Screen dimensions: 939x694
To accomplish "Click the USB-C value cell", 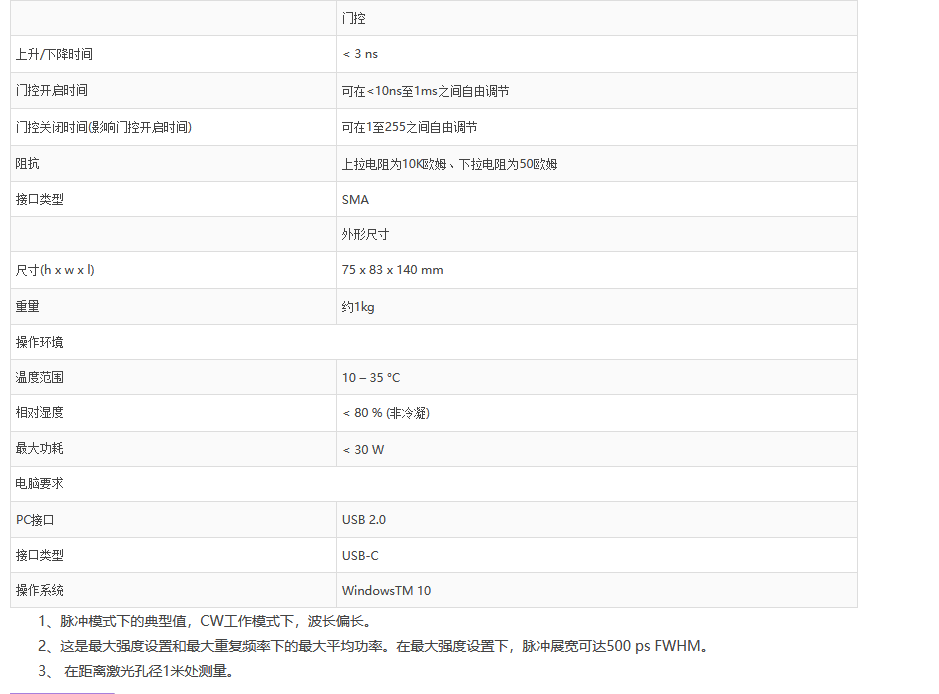I will (360, 555).
